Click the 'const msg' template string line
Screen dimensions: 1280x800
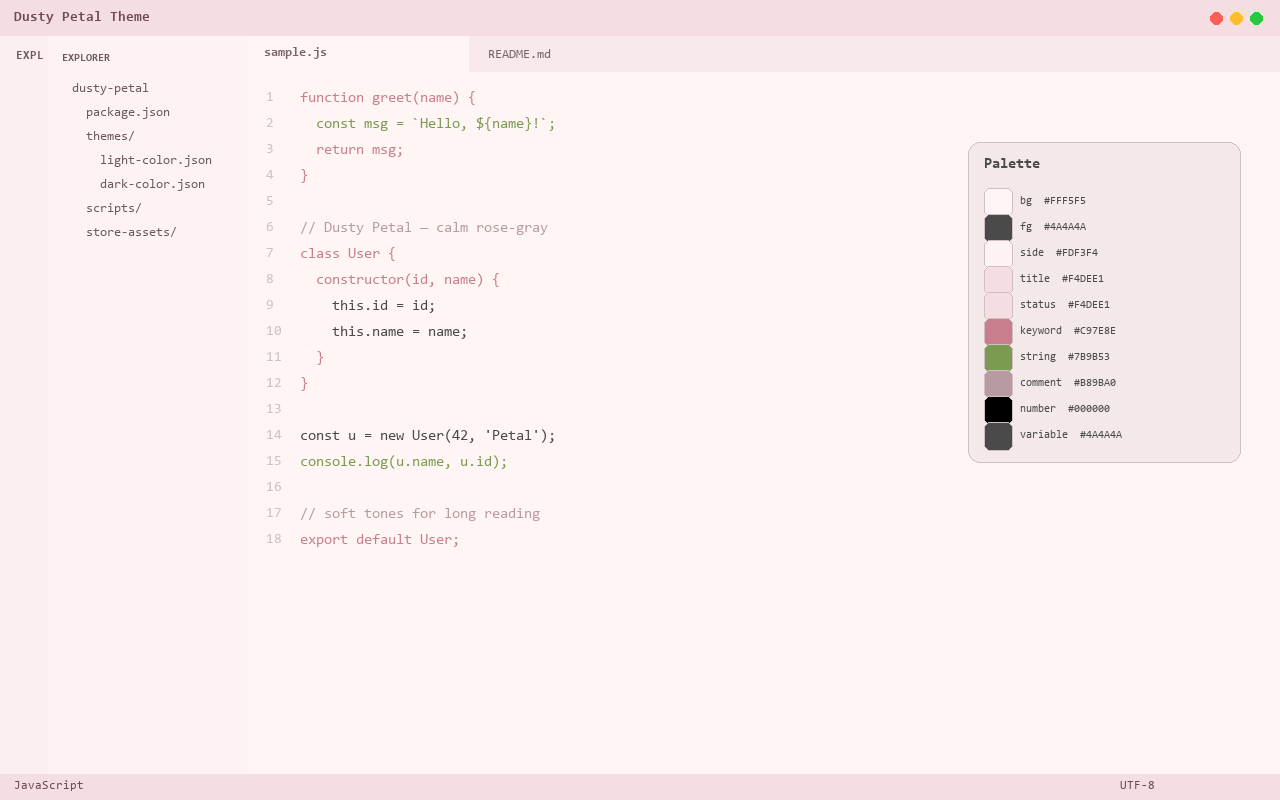pos(436,123)
